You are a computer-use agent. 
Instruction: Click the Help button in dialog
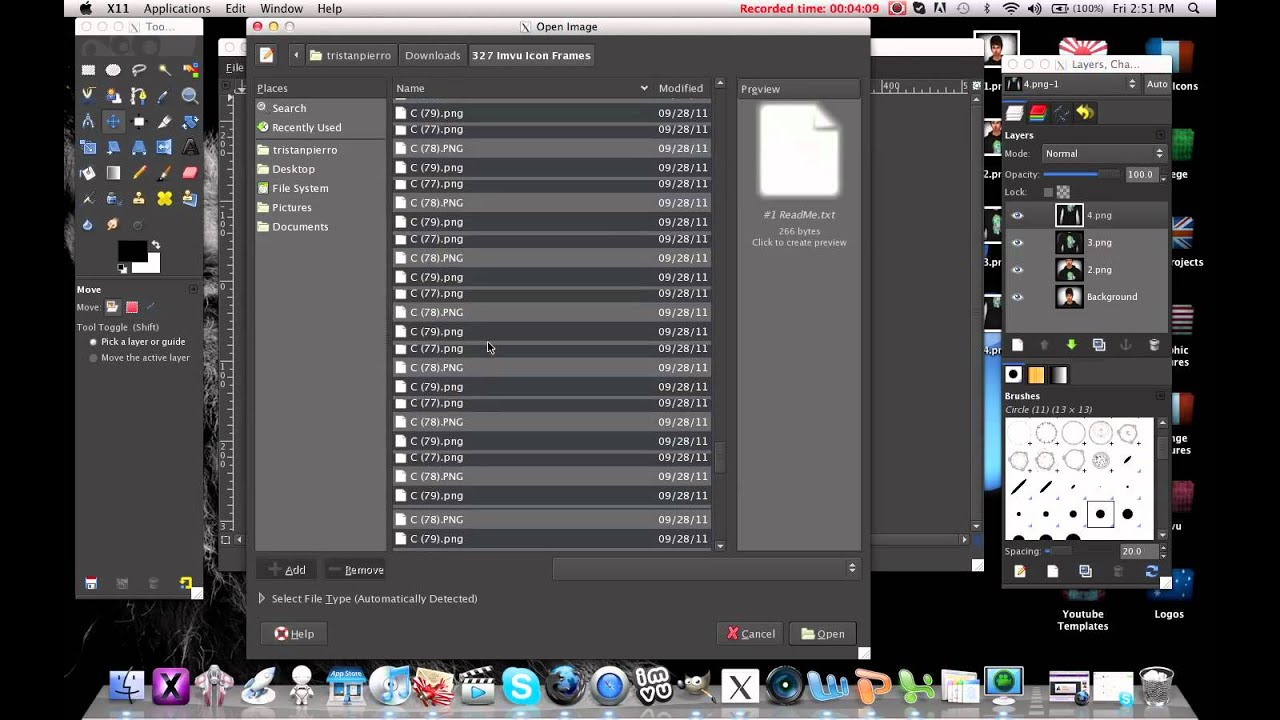(x=294, y=634)
